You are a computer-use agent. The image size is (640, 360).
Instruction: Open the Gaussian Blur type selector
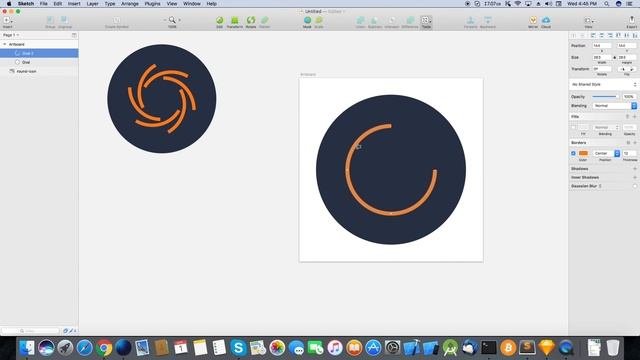point(600,186)
